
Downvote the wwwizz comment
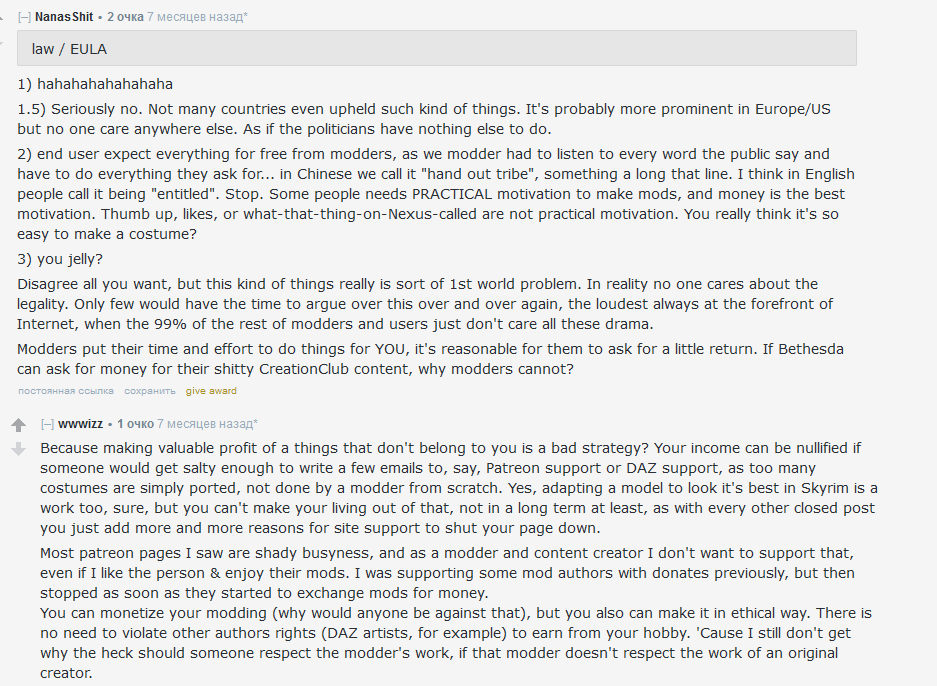(18, 449)
